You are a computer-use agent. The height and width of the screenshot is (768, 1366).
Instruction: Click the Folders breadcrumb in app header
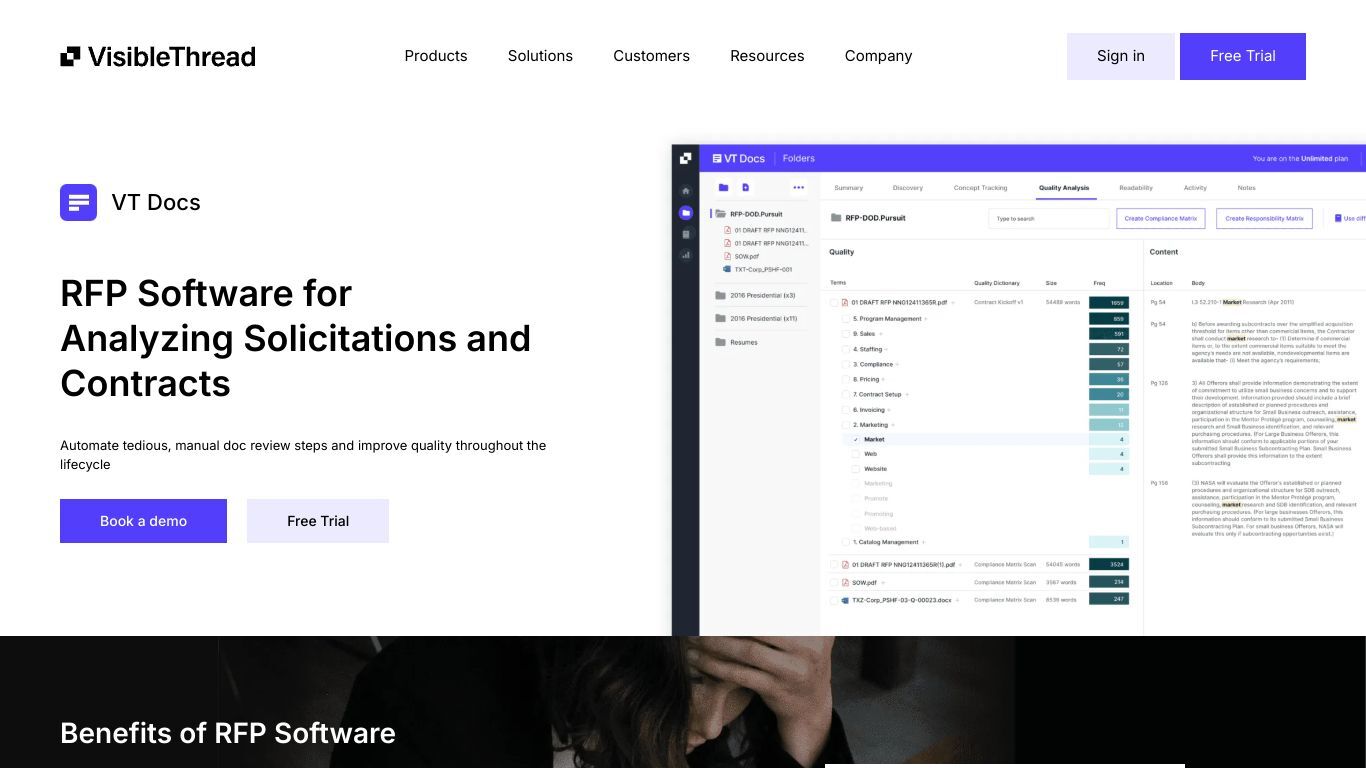(x=799, y=158)
